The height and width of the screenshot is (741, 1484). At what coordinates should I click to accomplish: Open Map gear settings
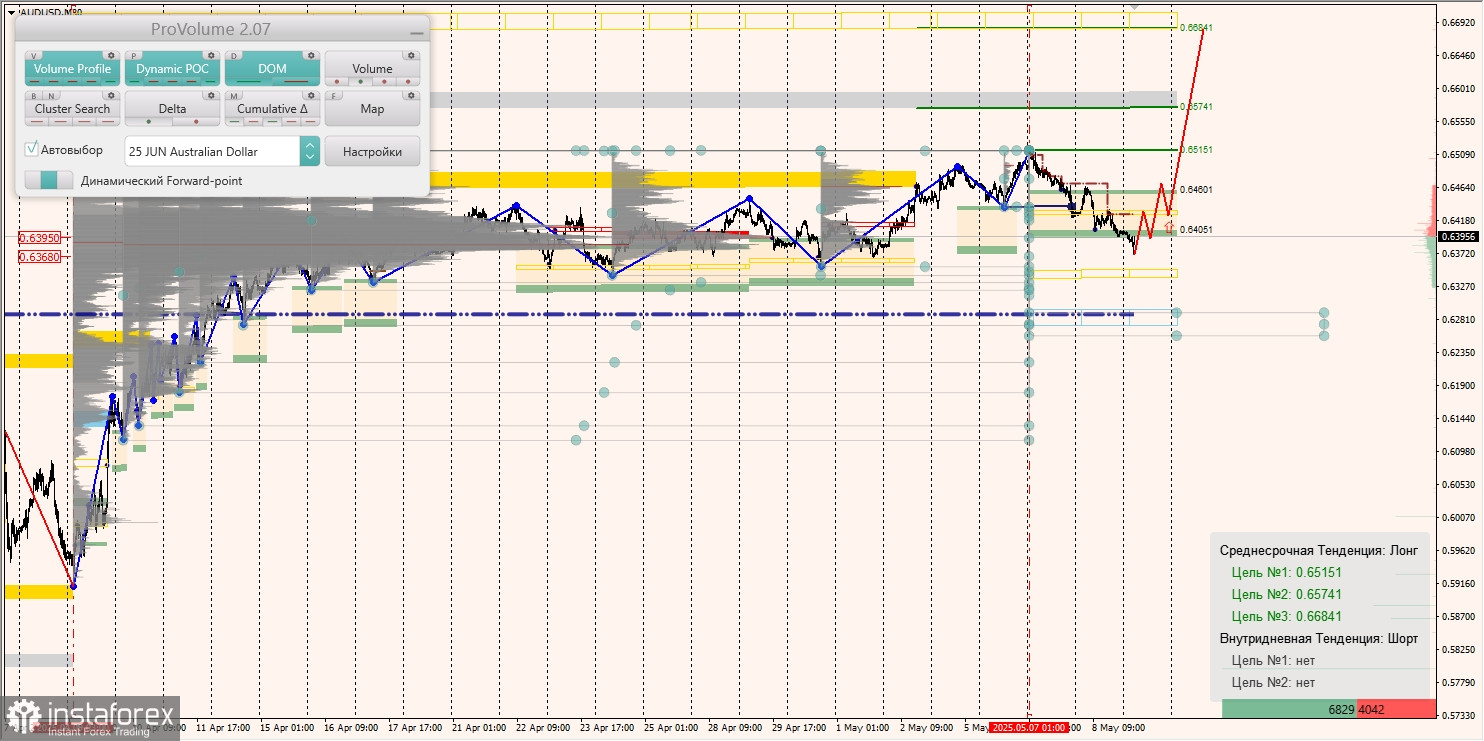pos(411,95)
